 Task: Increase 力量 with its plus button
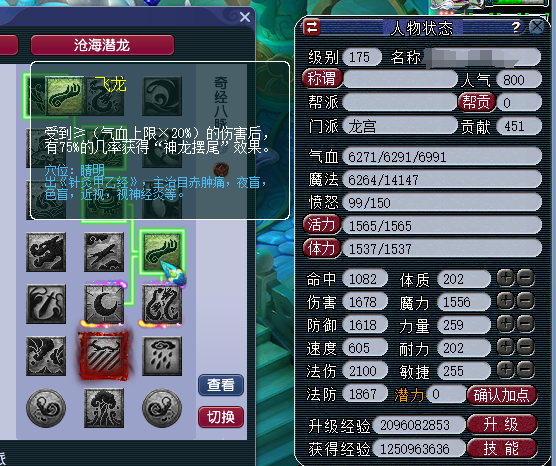point(505,324)
